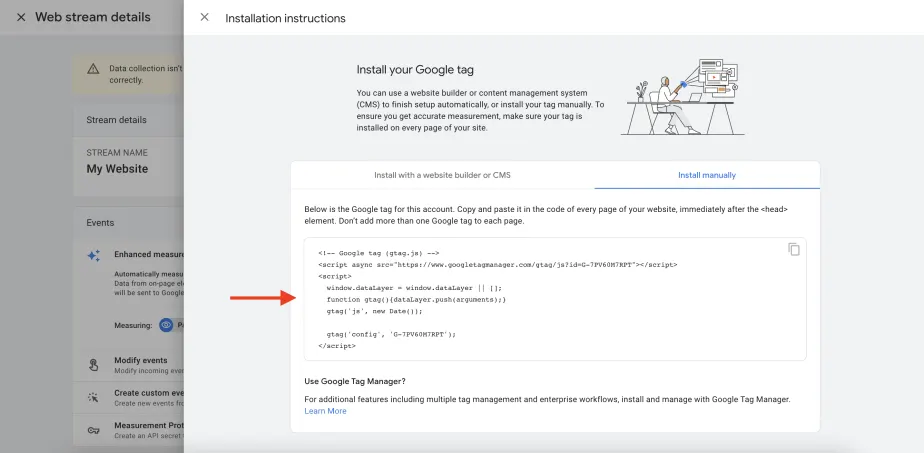Click the Create custom events cursor icon

coord(93,398)
